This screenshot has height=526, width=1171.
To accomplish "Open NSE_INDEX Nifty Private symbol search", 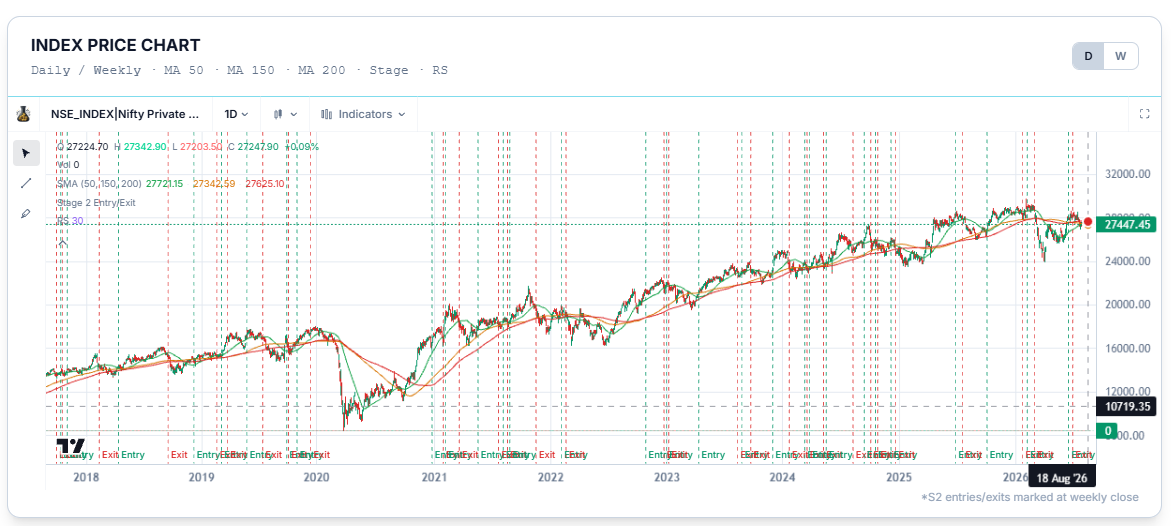I will [125, 114].
